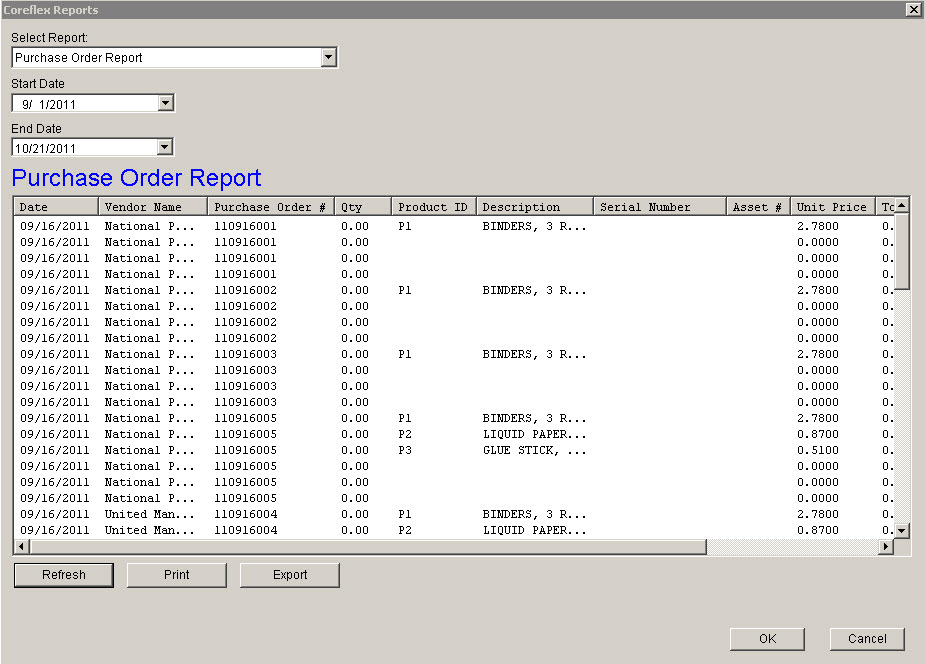
Task: Open the Select Report dropdown arrow
Action: [329, 57]
